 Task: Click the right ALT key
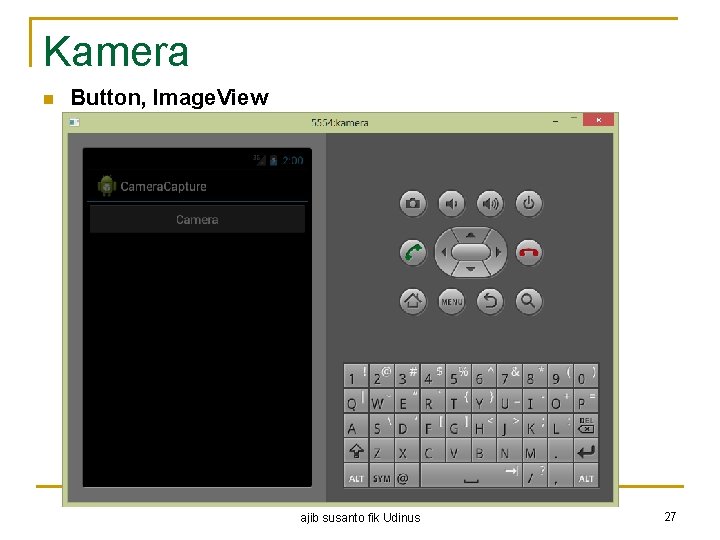(586, 476)
